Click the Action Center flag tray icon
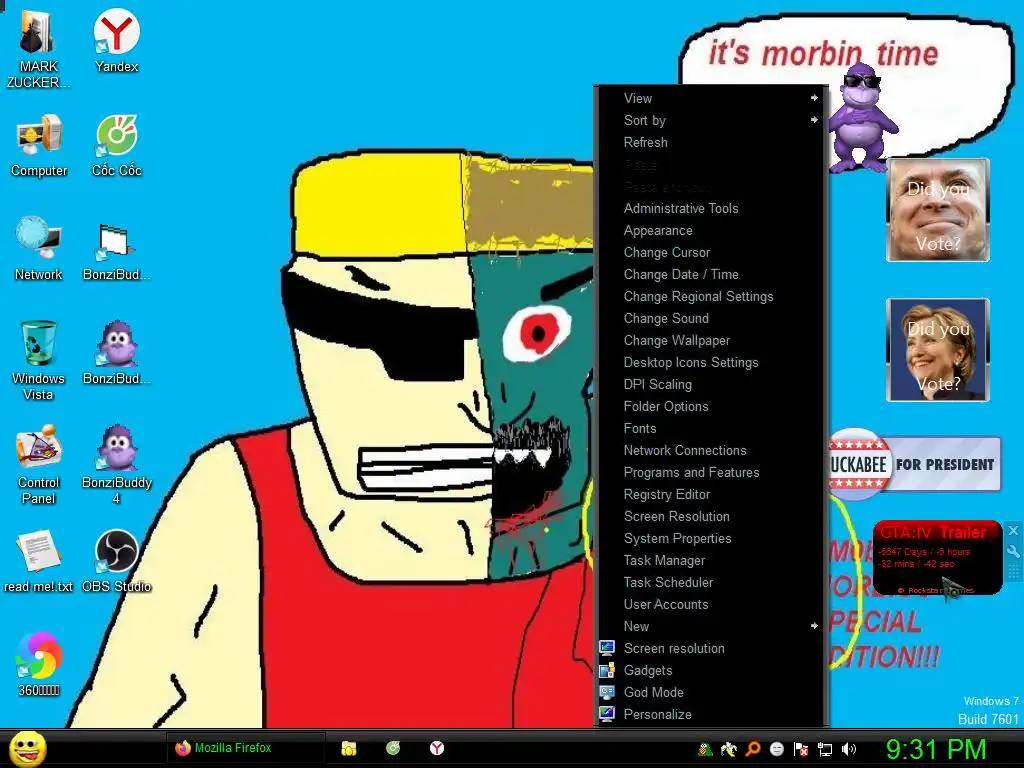This screenshot has width=1024, height=768. 801,749
